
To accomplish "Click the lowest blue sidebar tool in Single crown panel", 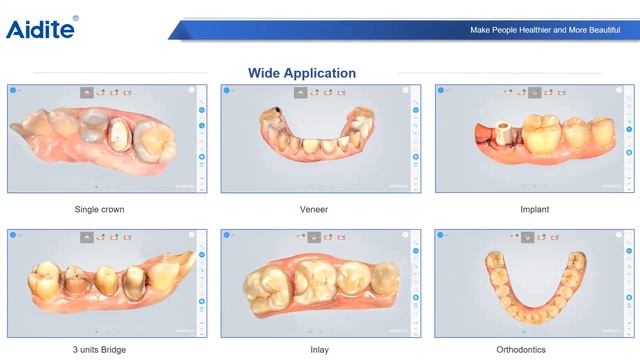I will coord(202,157).
